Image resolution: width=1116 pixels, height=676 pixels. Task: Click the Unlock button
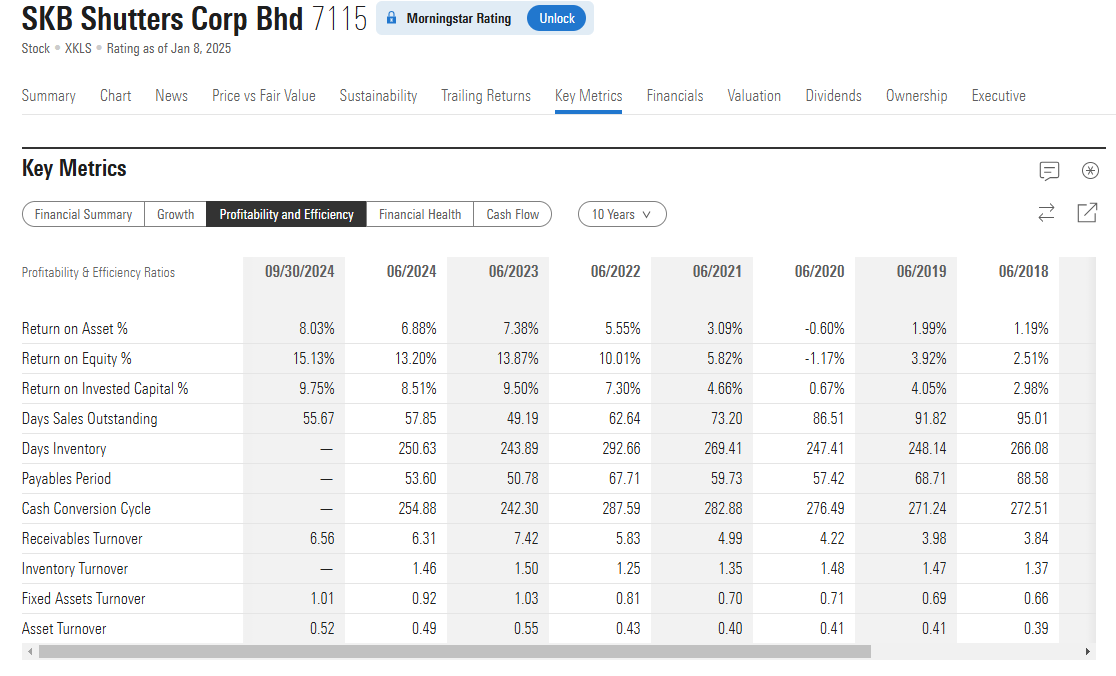tap(557, 19)
